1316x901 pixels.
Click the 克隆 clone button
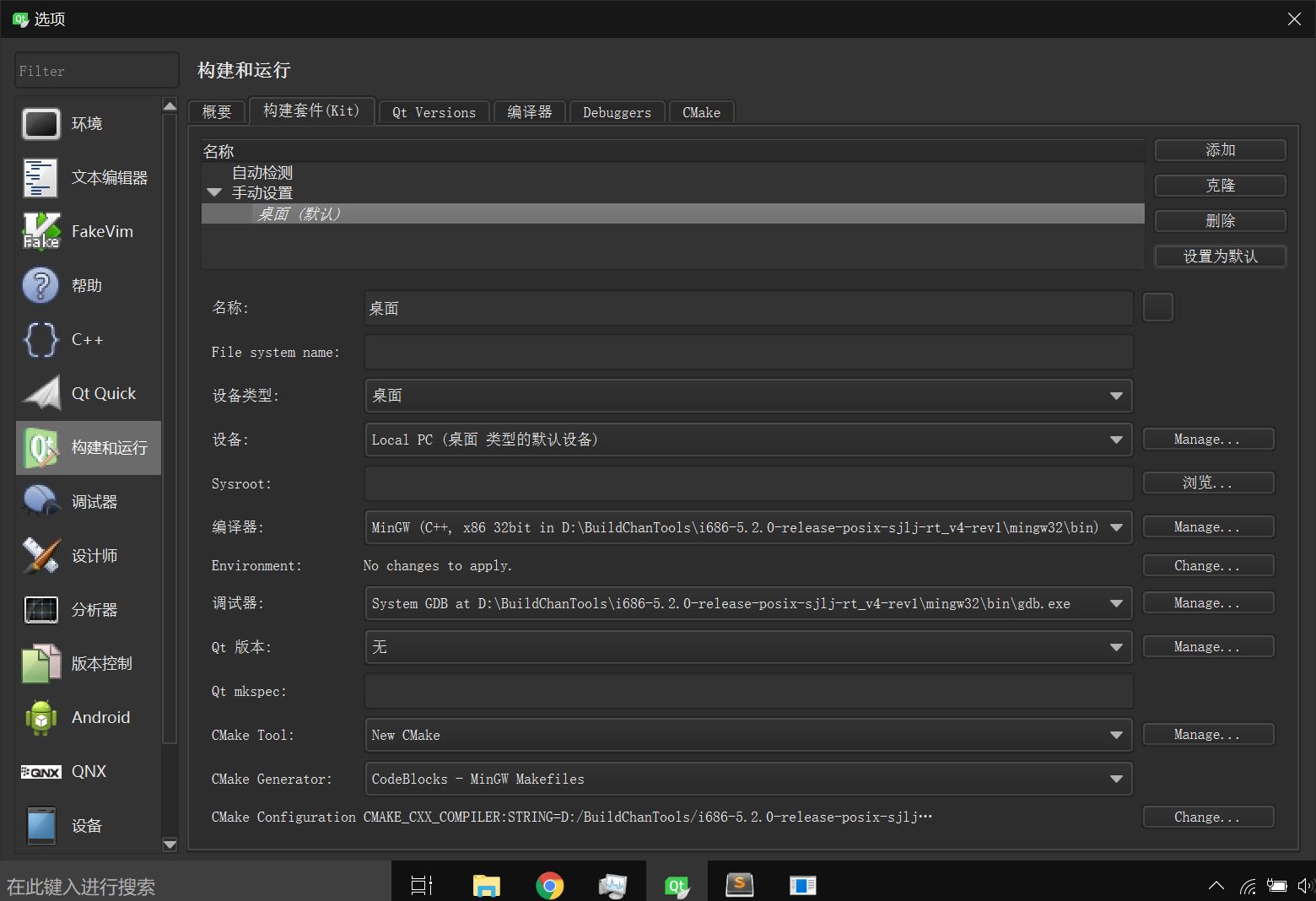1220,186
